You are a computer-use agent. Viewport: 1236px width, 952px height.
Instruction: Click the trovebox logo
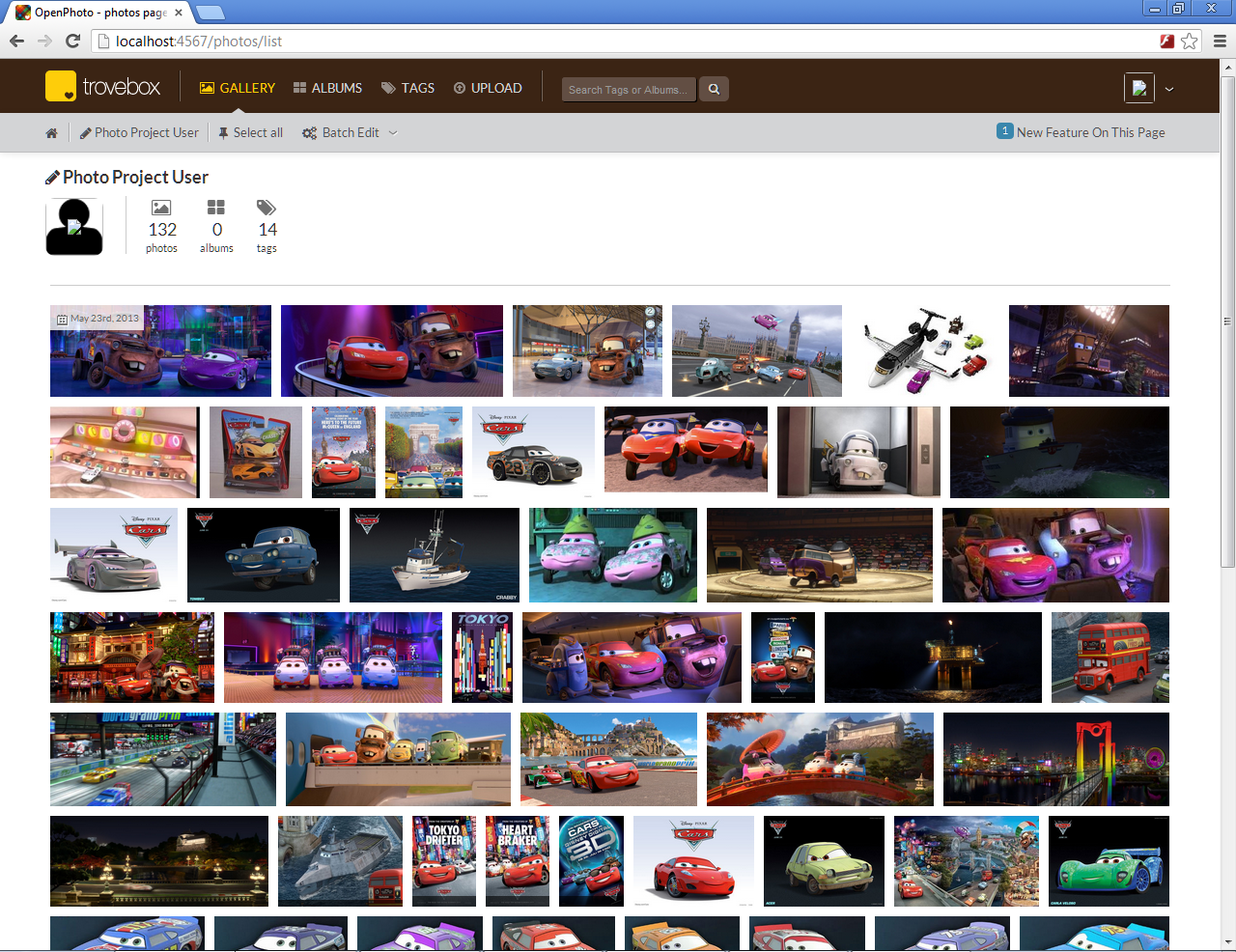tap(102, 87)
